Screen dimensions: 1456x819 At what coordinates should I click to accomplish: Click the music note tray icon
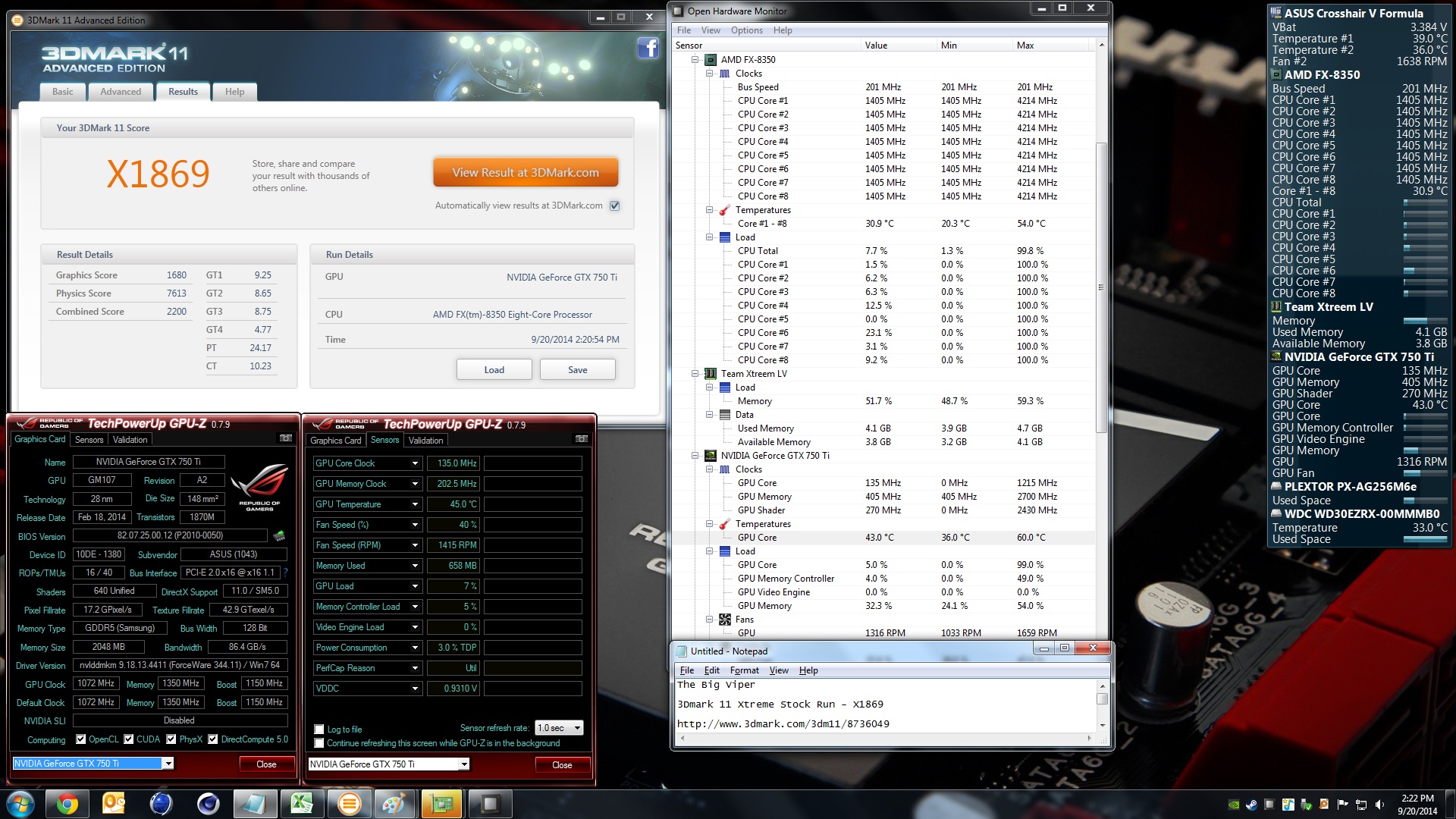tap(1288, 805)
